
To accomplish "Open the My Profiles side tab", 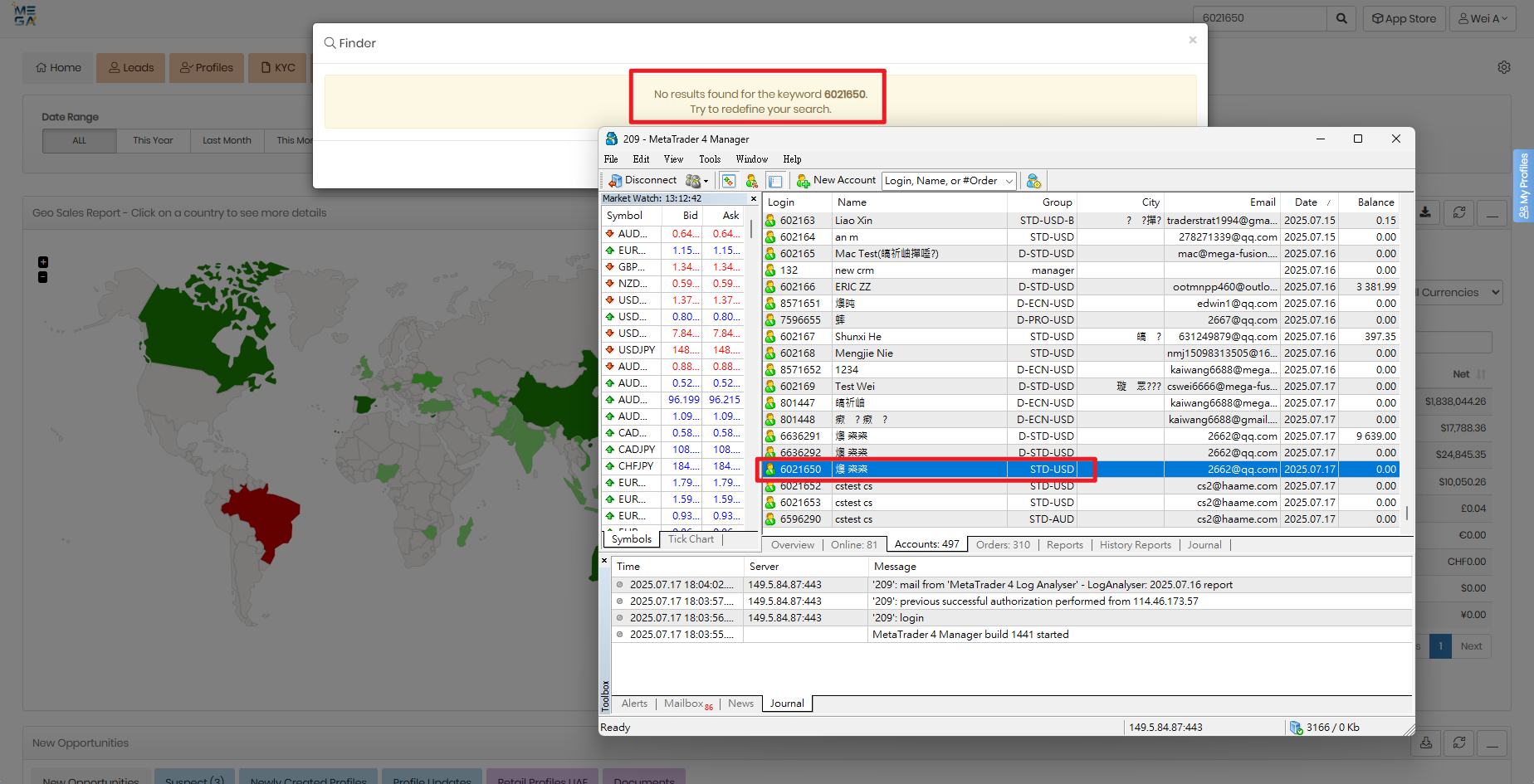I will click(x=1523, y=186).
